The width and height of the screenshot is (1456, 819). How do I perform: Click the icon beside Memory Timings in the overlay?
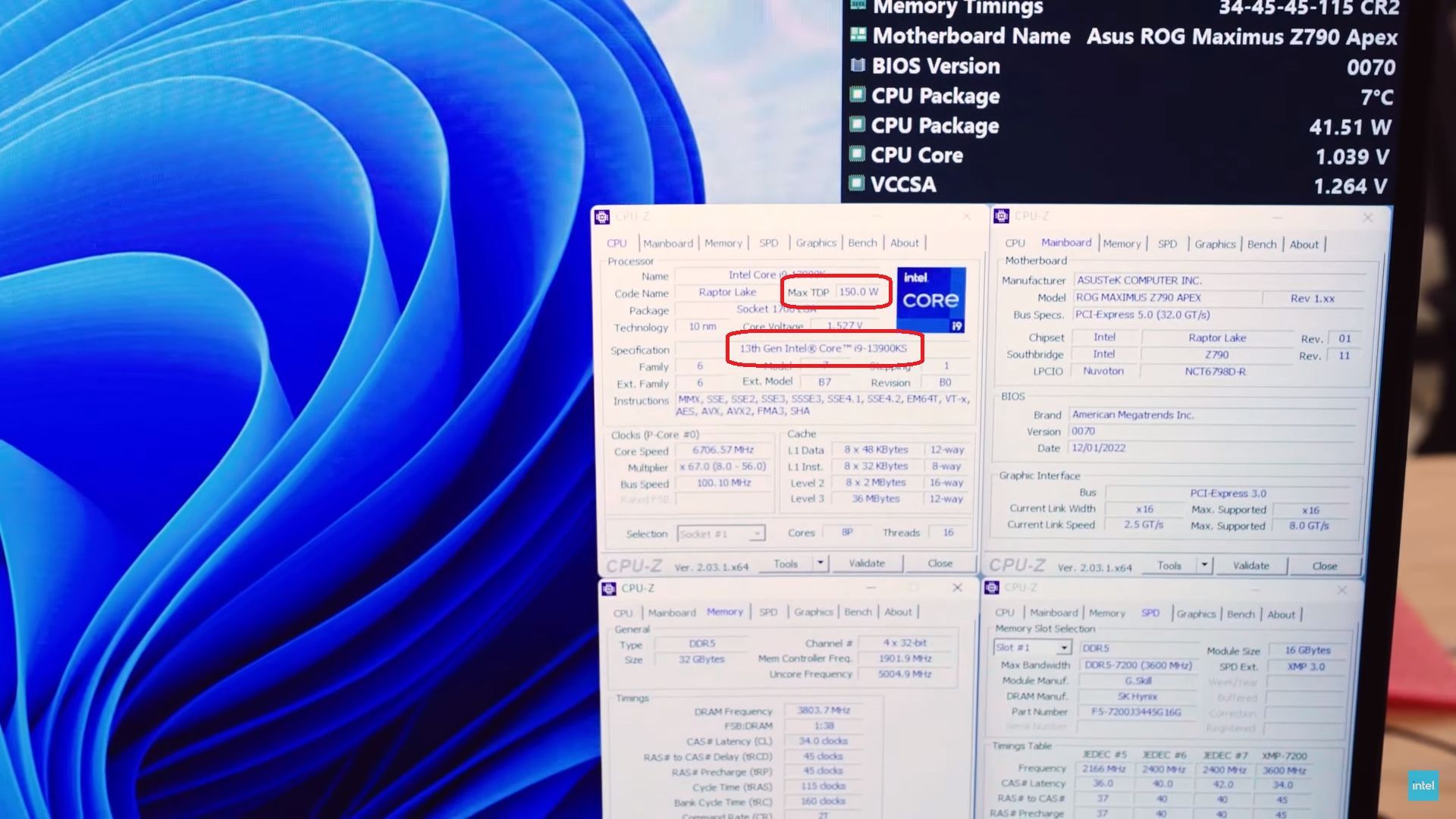click(858, 5)
